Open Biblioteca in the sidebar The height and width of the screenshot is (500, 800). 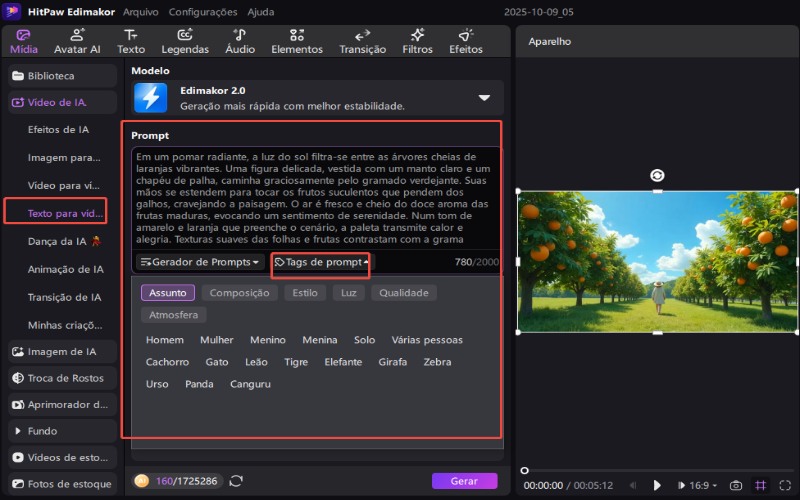(62, 76)
